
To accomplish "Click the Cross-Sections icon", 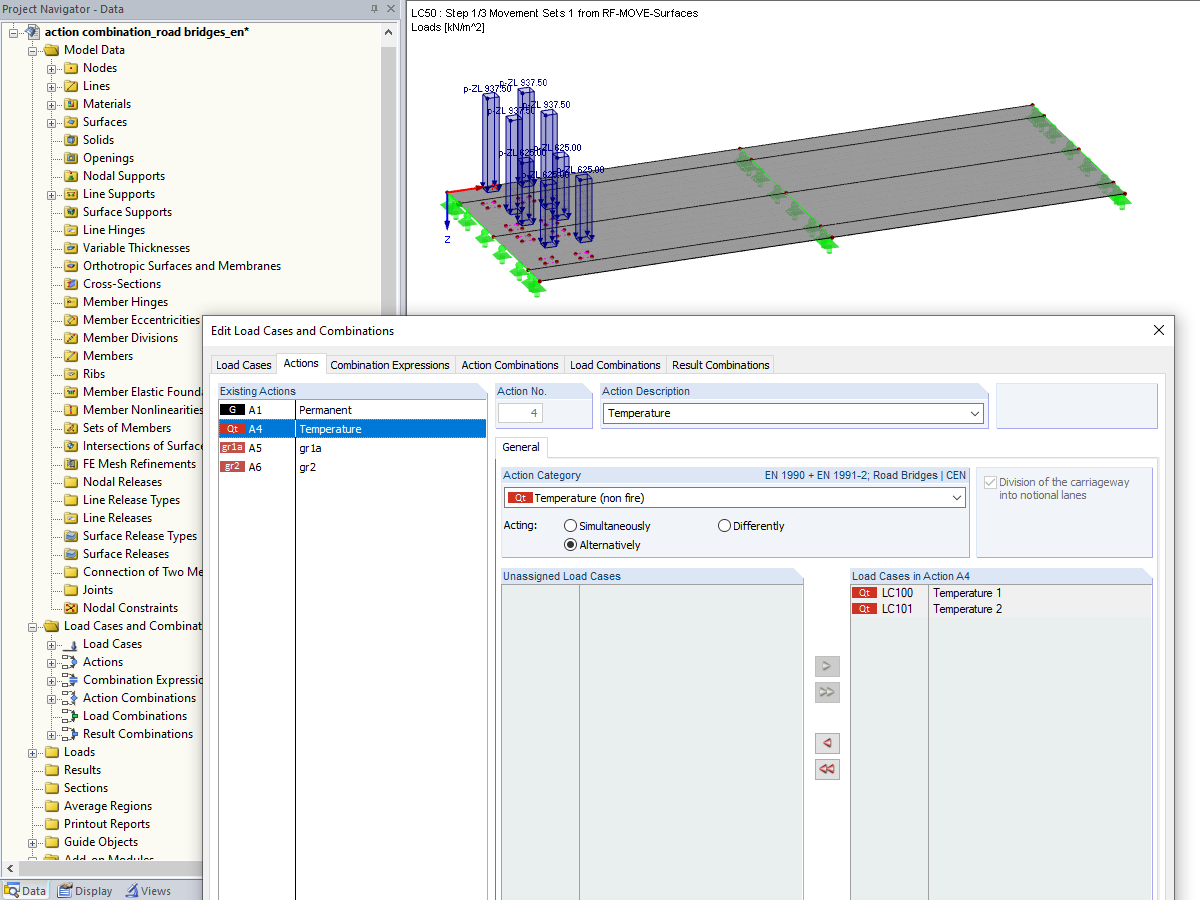I will [x=71, y=284].
